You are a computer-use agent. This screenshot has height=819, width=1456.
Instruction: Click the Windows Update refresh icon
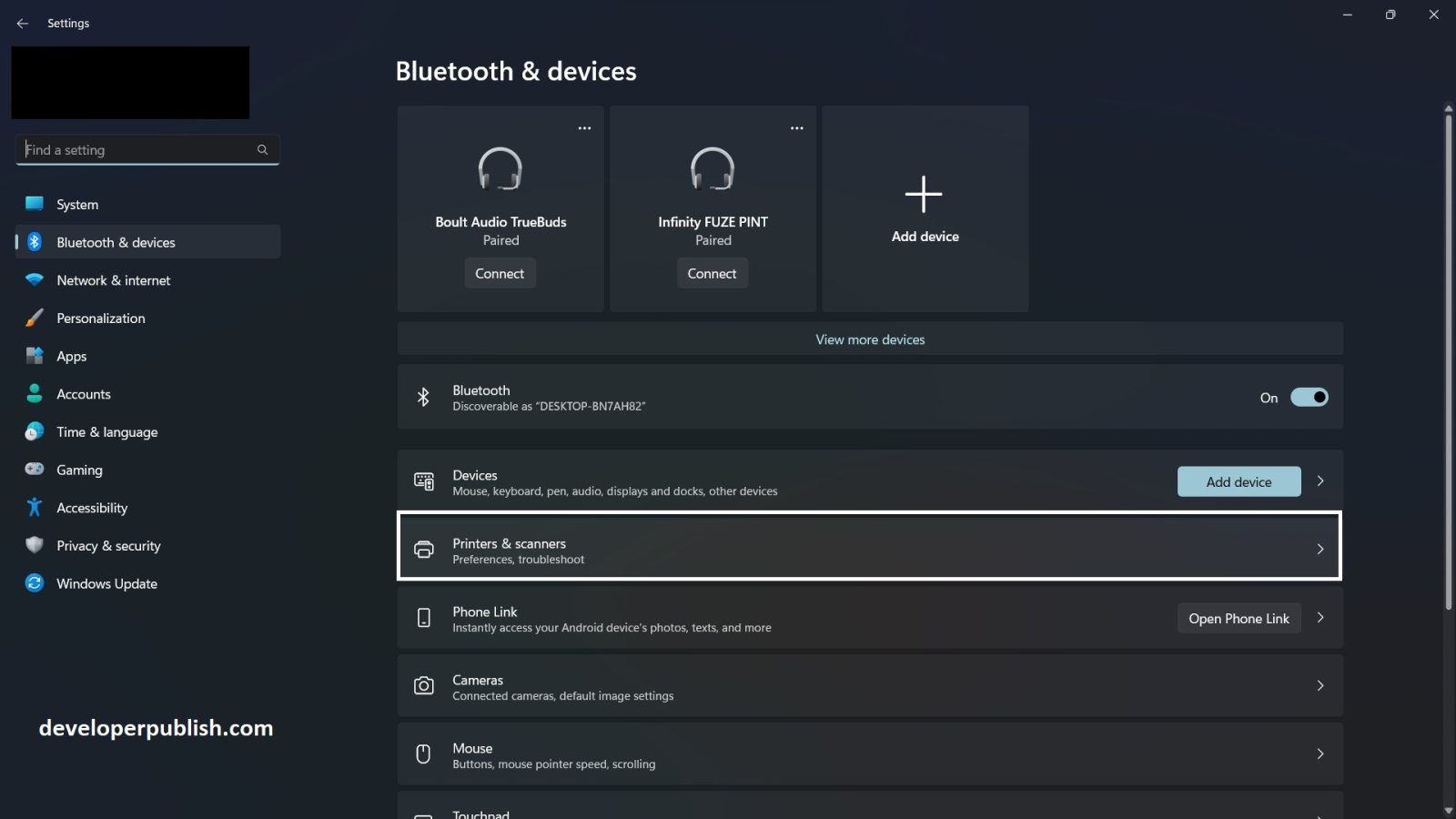pos(35,582)
